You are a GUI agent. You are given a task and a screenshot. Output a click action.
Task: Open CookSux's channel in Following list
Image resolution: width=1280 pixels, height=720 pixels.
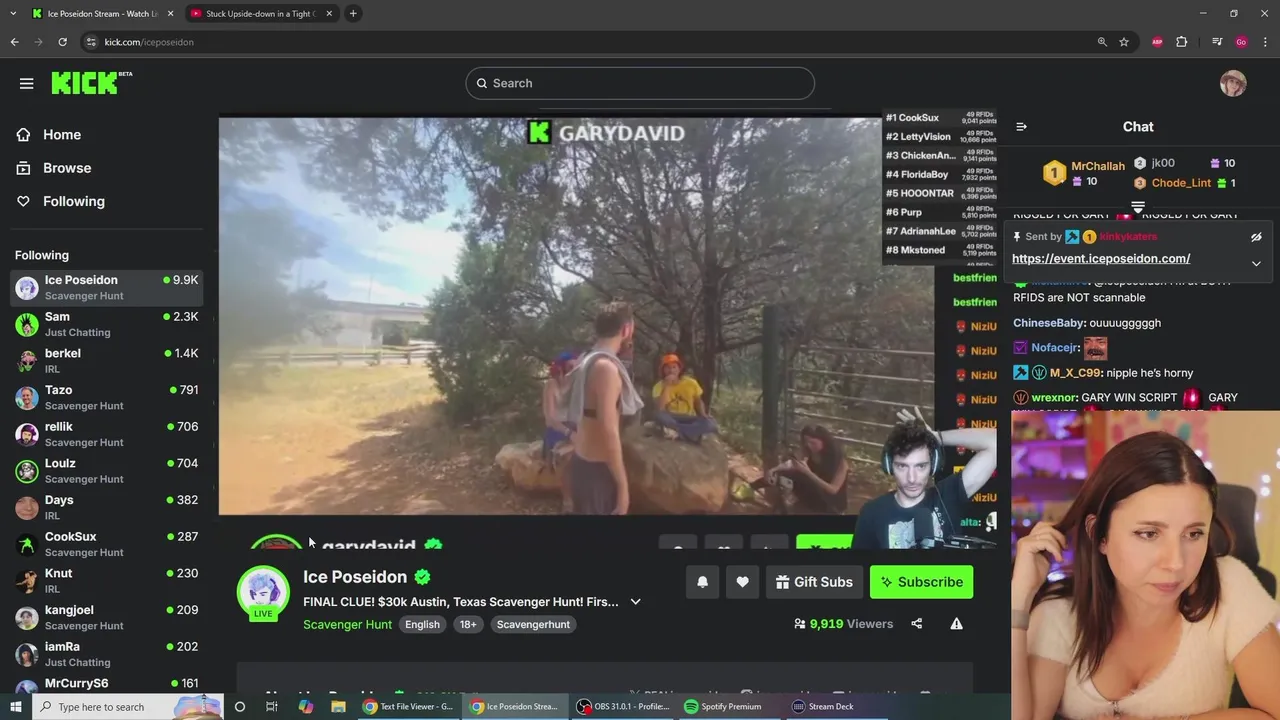[108, 544]
